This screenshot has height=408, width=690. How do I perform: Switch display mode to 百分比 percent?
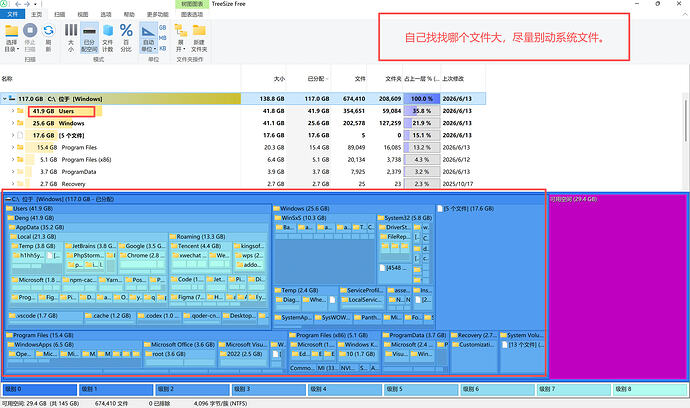[x=126, y=38]
